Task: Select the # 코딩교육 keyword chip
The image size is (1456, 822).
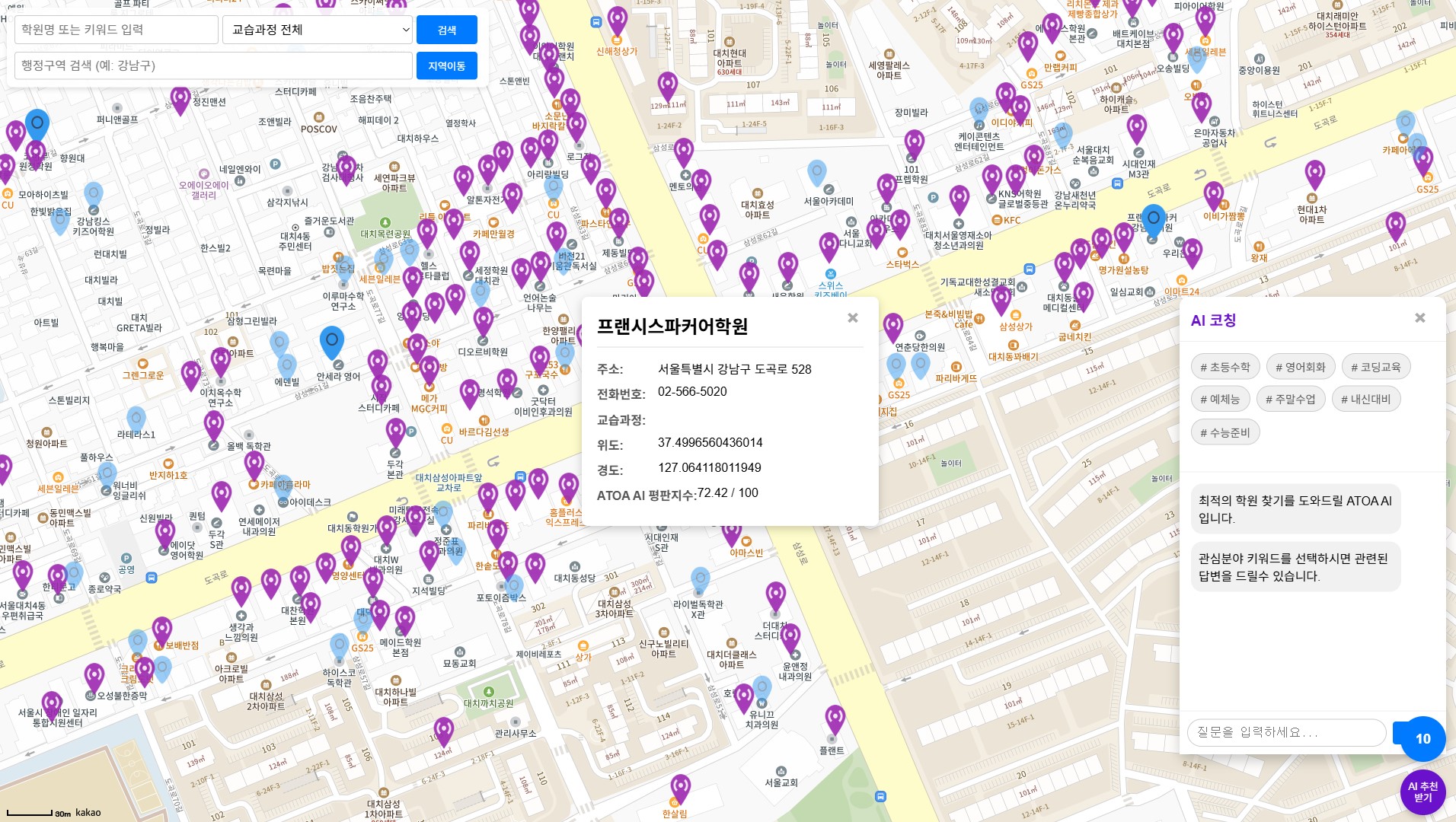Action: (1375, 367)
